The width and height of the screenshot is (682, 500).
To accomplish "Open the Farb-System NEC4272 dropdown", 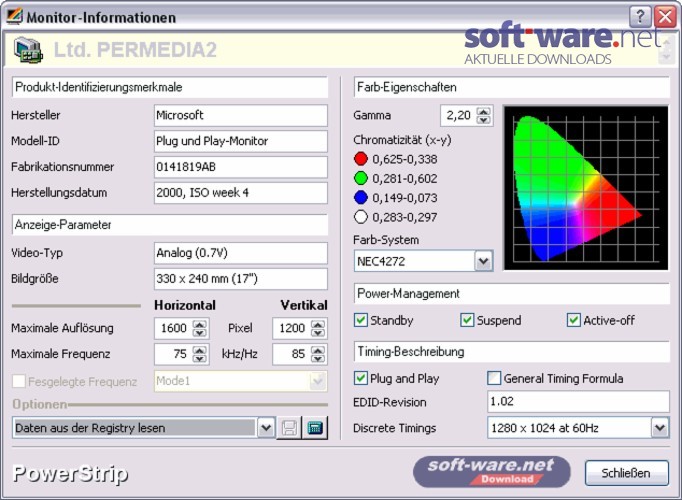I will 483,261.
